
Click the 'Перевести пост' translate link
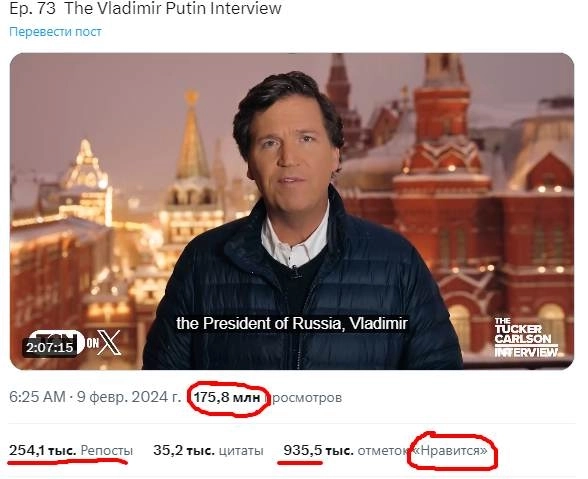(x=55, y=32)
